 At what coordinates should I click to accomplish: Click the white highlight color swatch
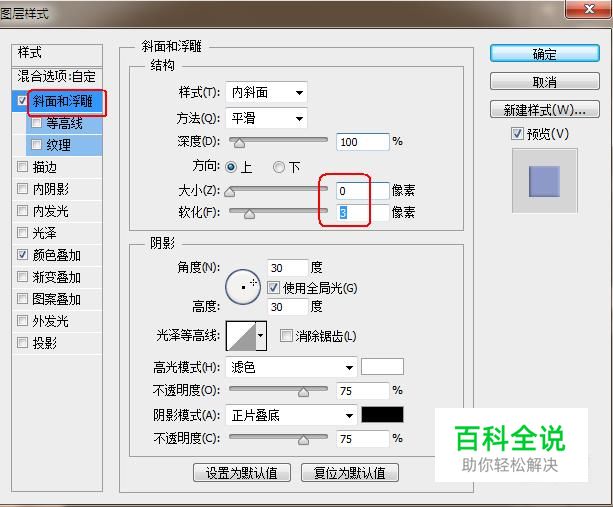(382, 367)
